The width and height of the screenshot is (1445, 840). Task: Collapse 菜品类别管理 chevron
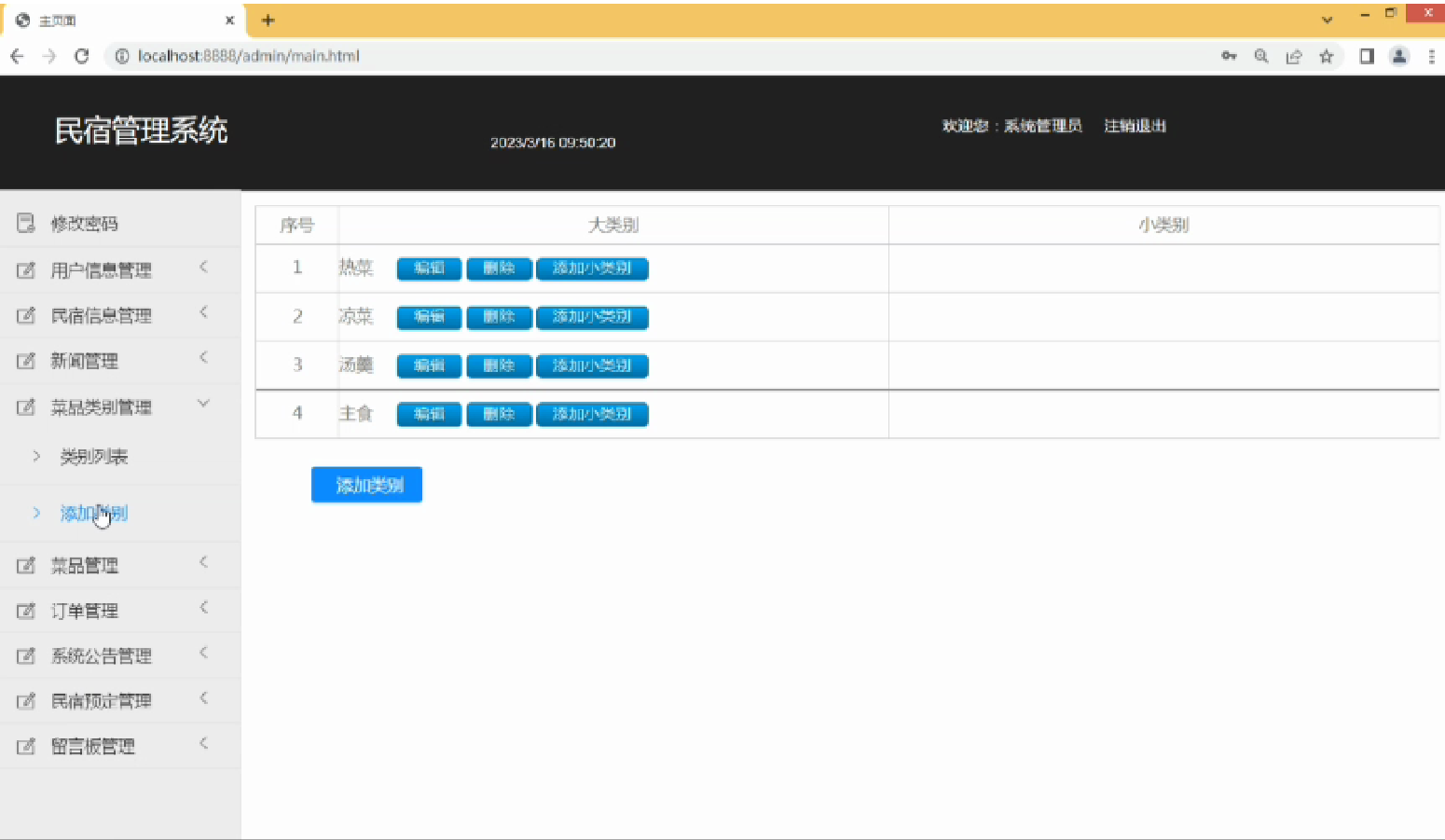(203, 404)
